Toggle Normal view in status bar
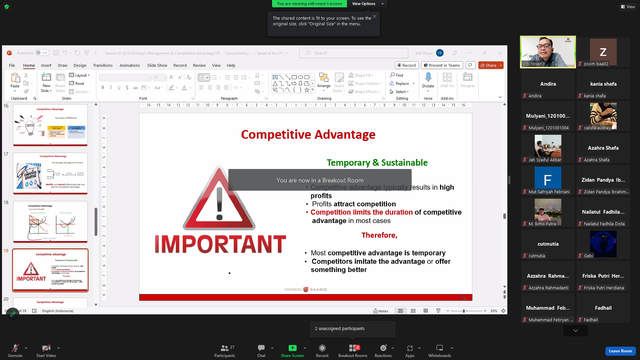 click(400, 311)
